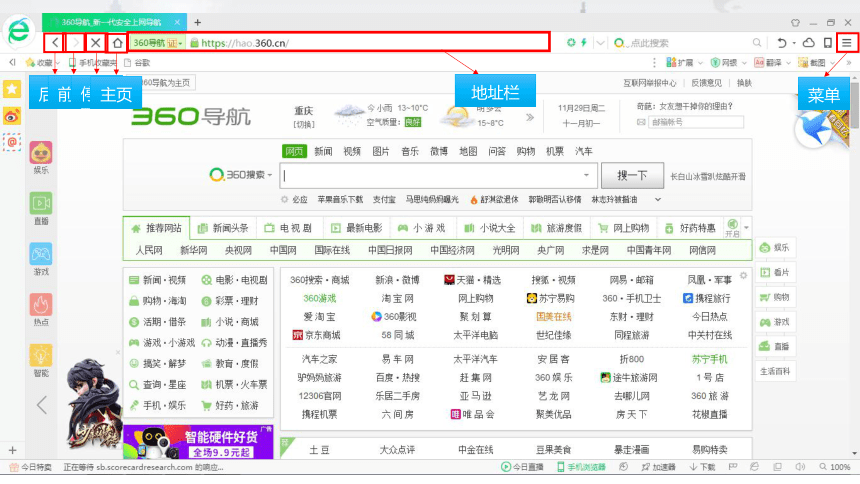The image size is (860, 484).
Task: Click 手机浏览器 in the status bar
Action: coord(581,467)
